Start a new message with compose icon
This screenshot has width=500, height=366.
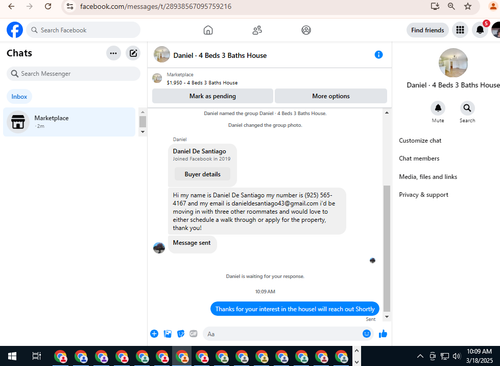point(133,53)
